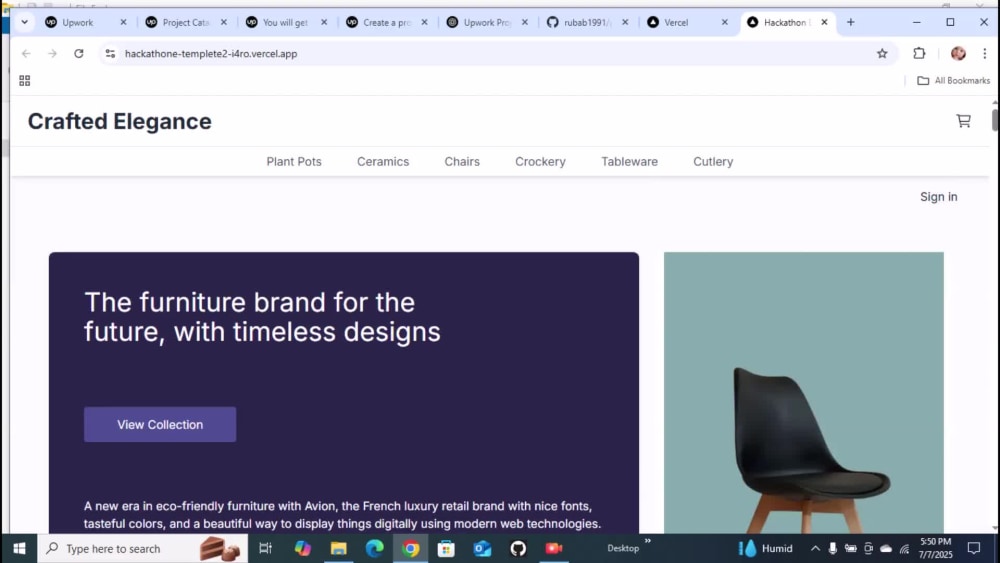The height and width of the screenshot is (563, 1000).
Task: Open the clock showing 5:50 PM
Action: pos(935,548)
